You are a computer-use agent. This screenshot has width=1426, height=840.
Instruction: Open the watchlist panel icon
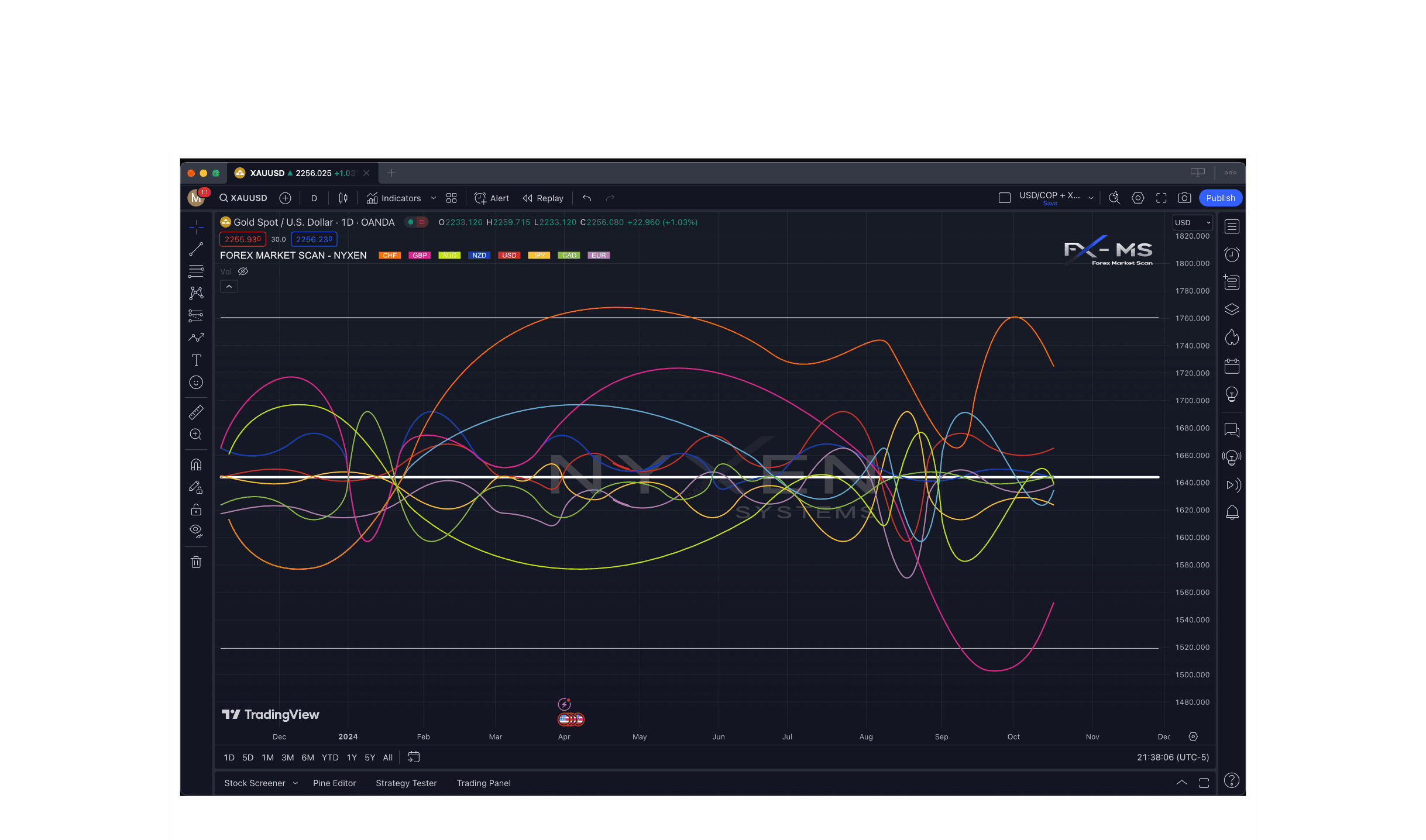pos(1232,226)
